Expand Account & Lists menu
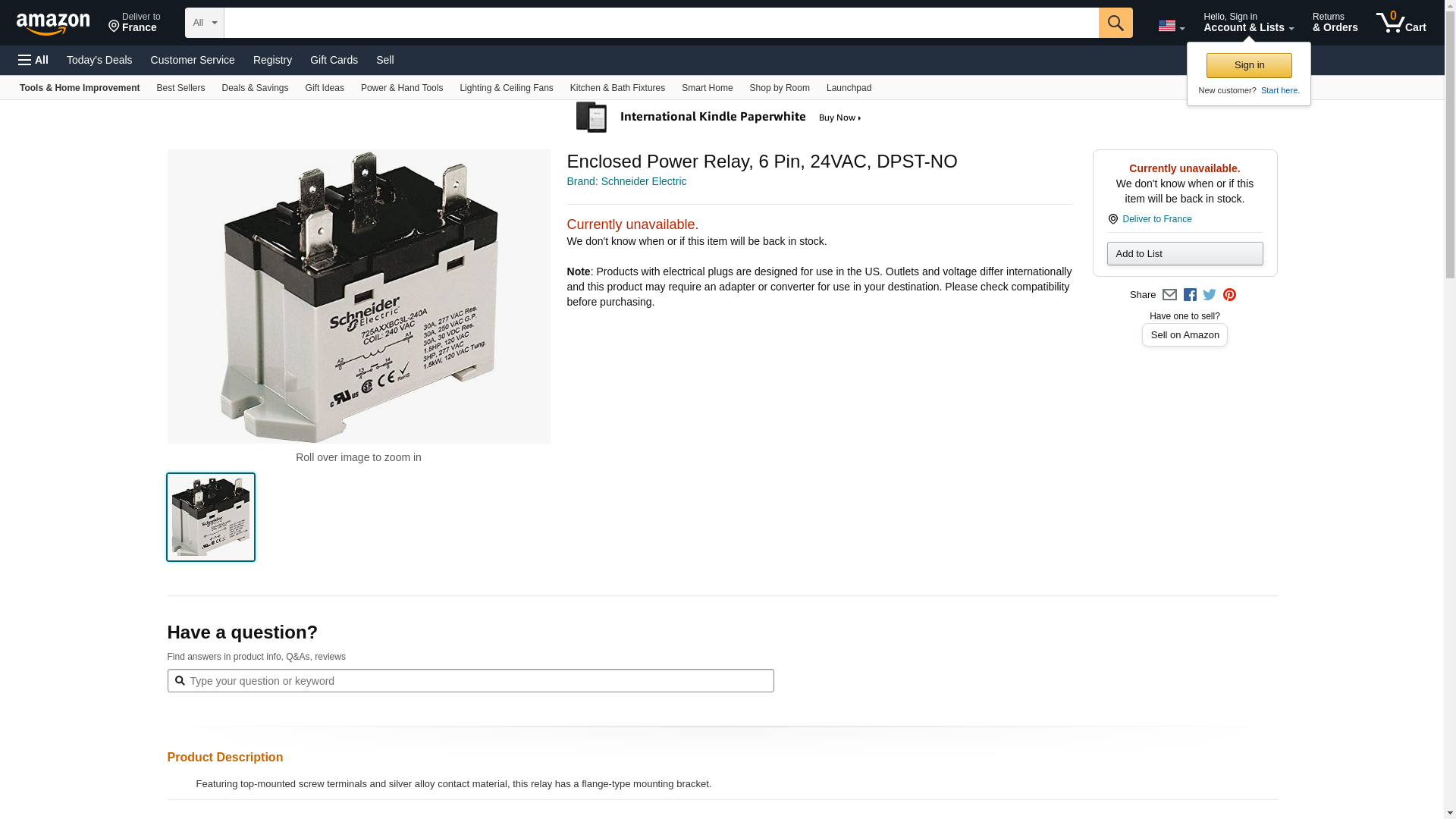This screenshot has height=819, width=1456. 1248,23
